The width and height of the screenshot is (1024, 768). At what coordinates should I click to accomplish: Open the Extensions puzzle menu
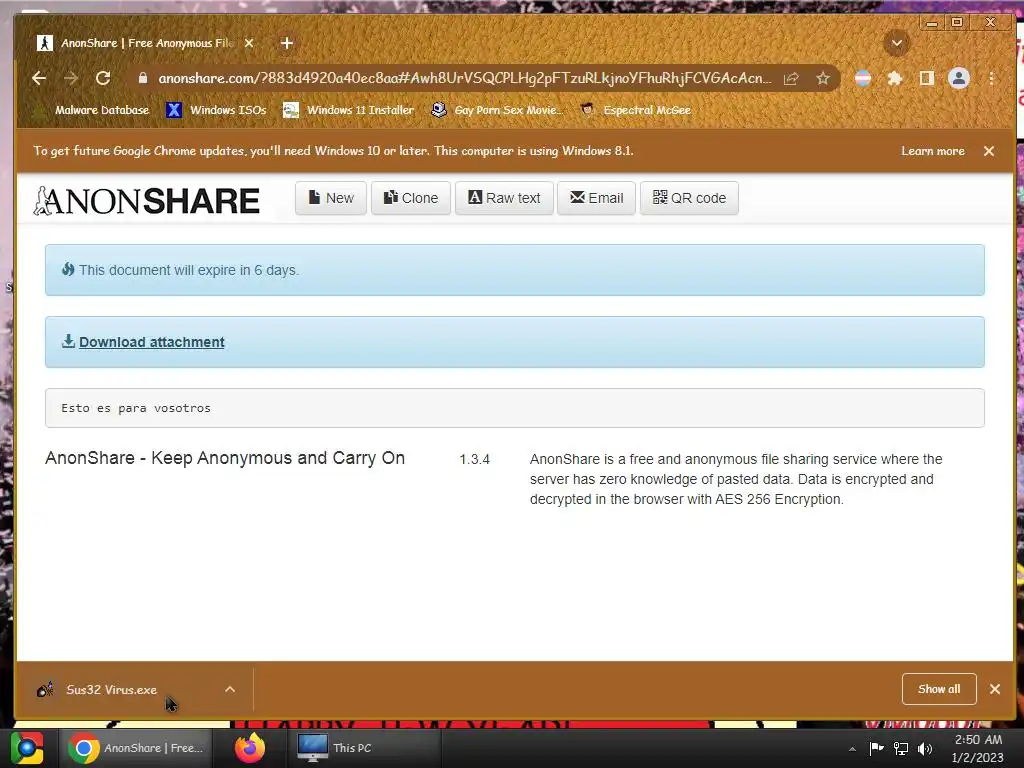(x=895, y=78)
